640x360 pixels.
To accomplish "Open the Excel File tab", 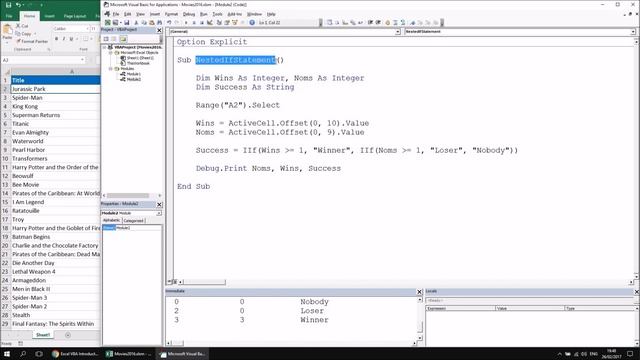I will click(x=9, y=16).
